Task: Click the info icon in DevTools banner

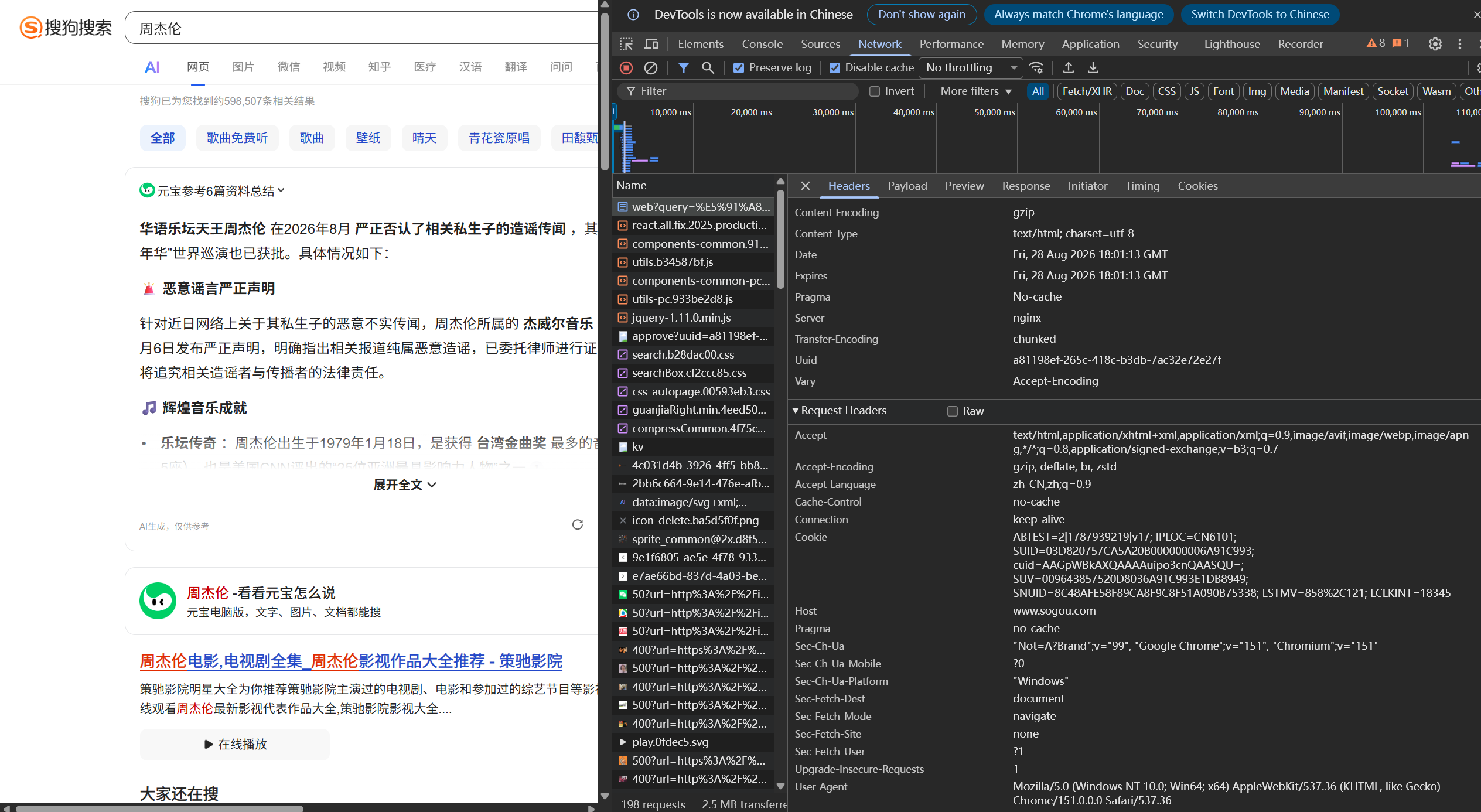Action: click(x=633, y=15)
